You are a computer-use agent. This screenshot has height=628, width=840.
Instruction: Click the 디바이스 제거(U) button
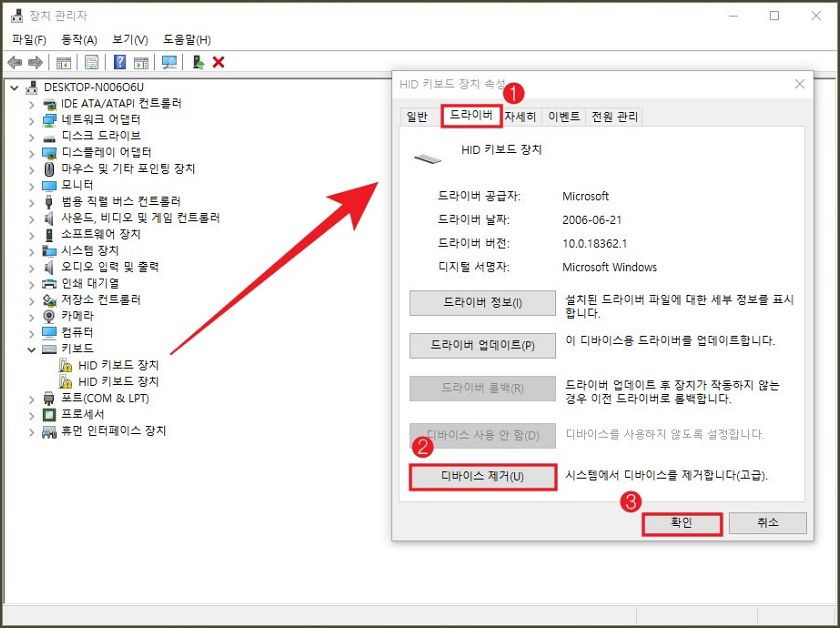[x=482, y=476]
